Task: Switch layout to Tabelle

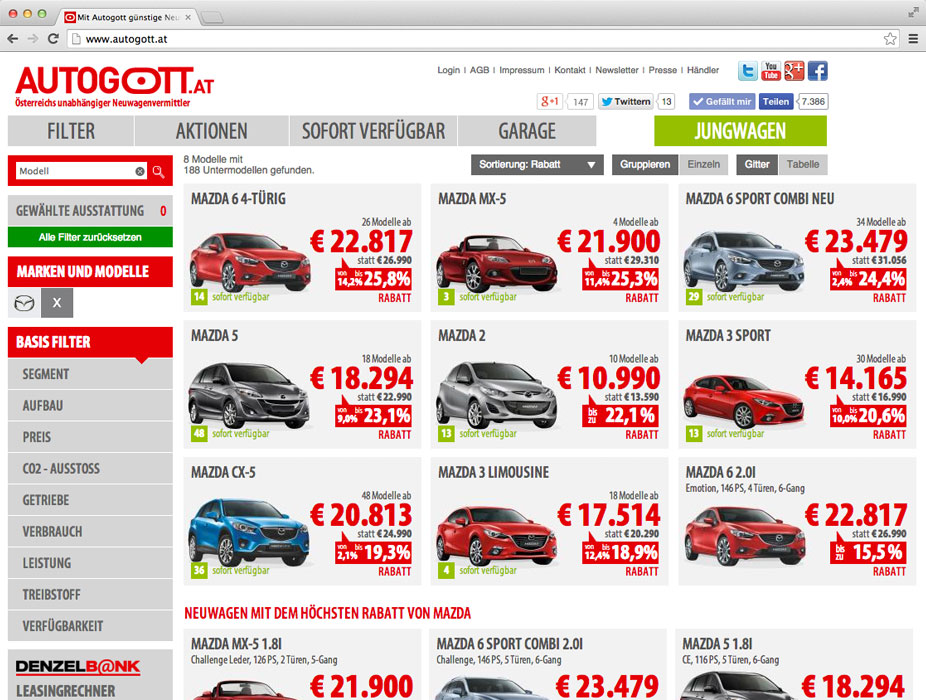Action: [x=803, y=165]
